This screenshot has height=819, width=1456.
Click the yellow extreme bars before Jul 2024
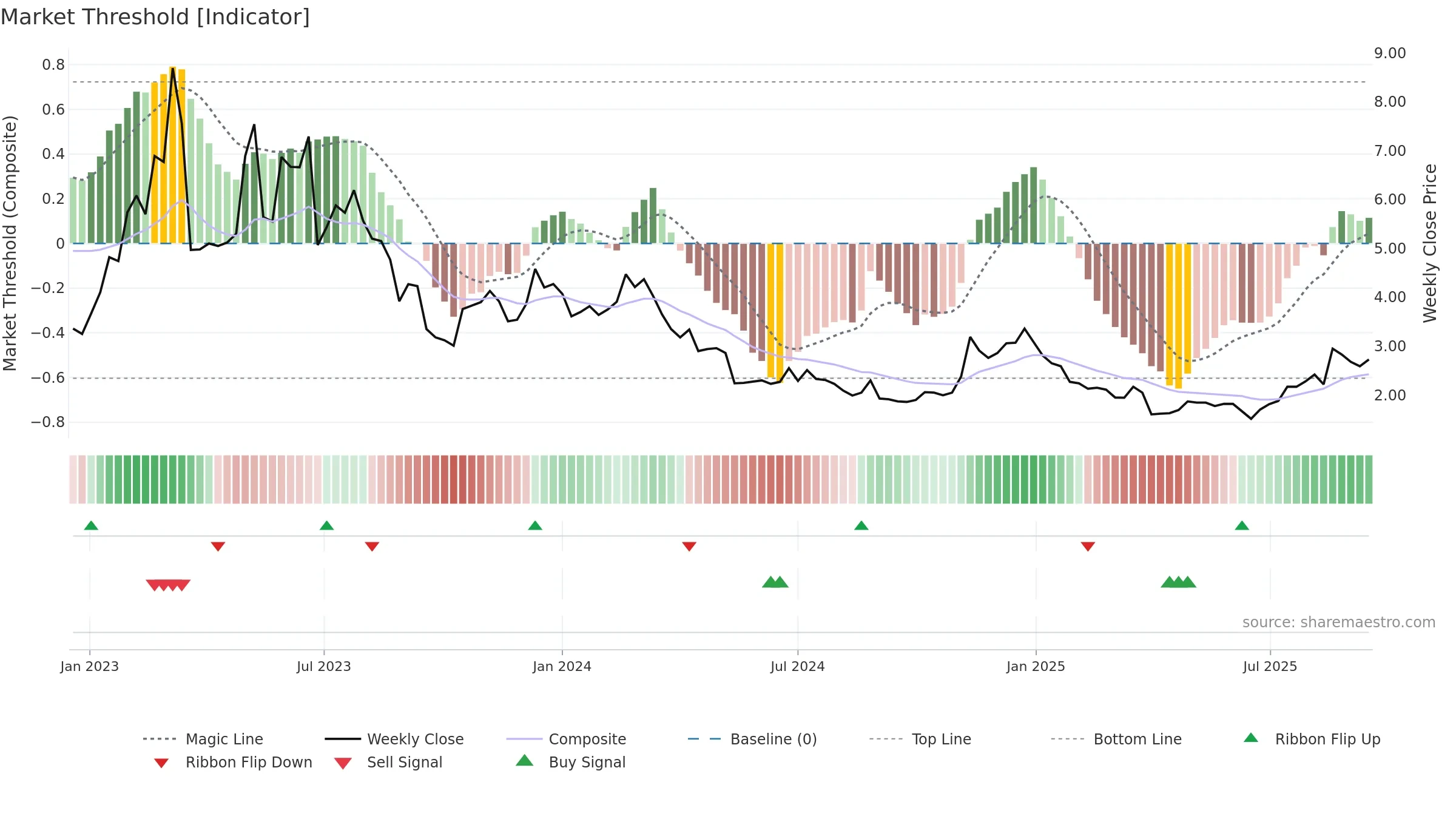tap(775, 312)
